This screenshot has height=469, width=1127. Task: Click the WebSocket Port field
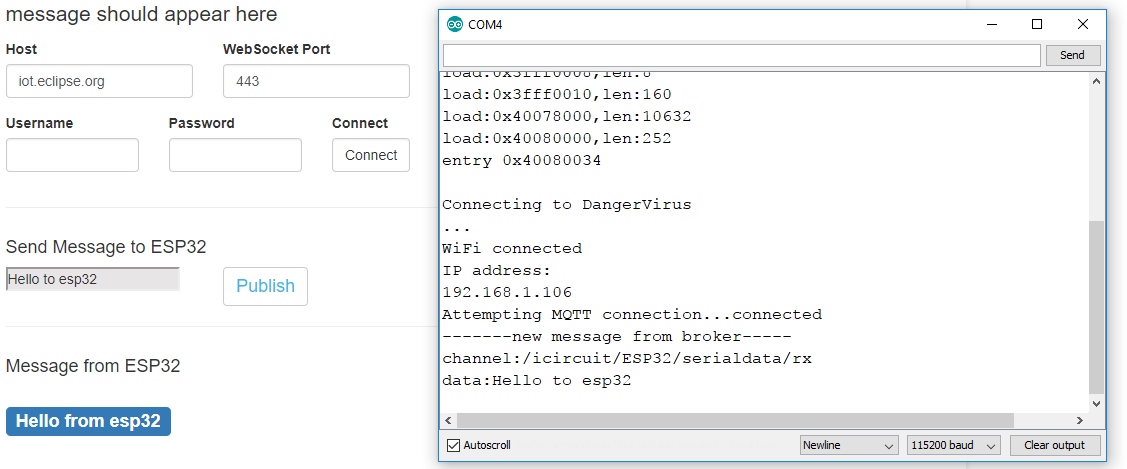(316, 81)
